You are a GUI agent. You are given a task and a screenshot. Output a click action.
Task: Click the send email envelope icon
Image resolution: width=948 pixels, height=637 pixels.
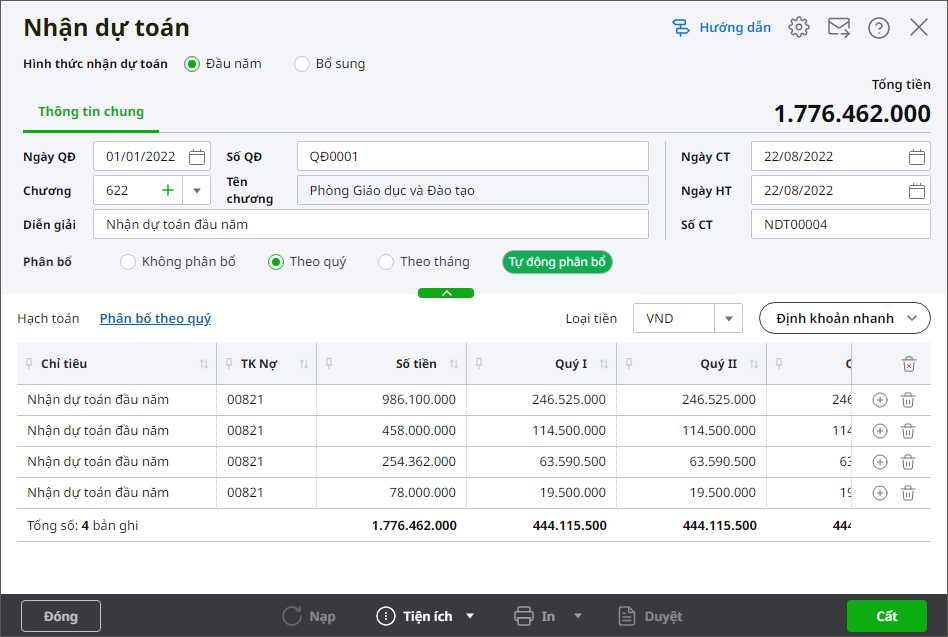[x=839, y=27]
